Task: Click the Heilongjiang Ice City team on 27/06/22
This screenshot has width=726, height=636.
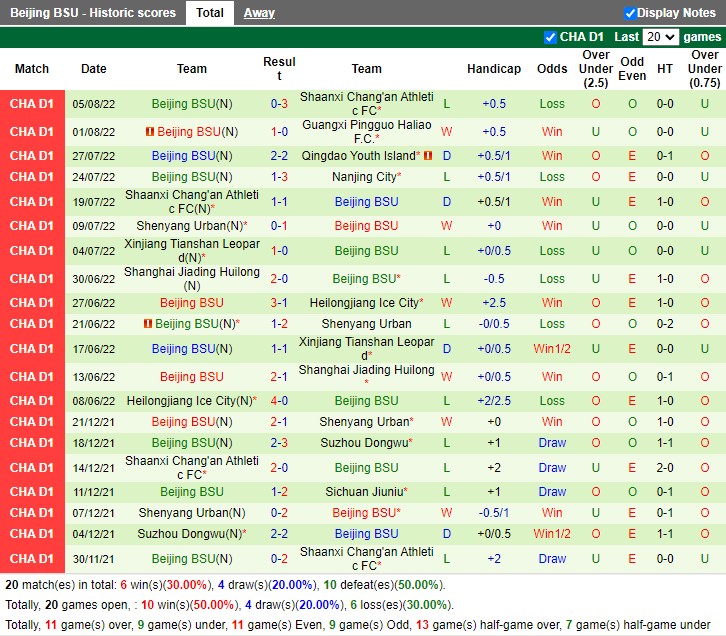Action: coord(364,303)
